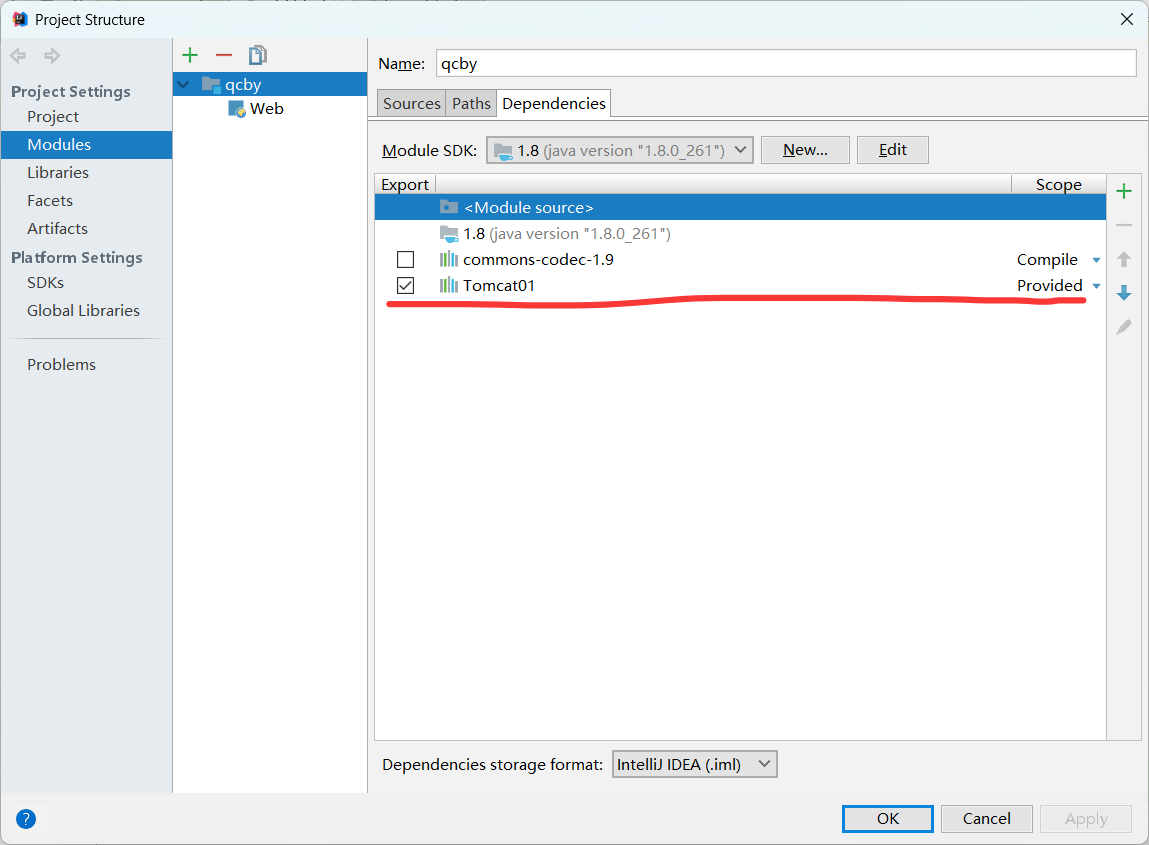Image resolution: width=1149 pixels, height=845 pixels.
Task: Select the Tomcat01 dependency row
Action: point(740,285)
